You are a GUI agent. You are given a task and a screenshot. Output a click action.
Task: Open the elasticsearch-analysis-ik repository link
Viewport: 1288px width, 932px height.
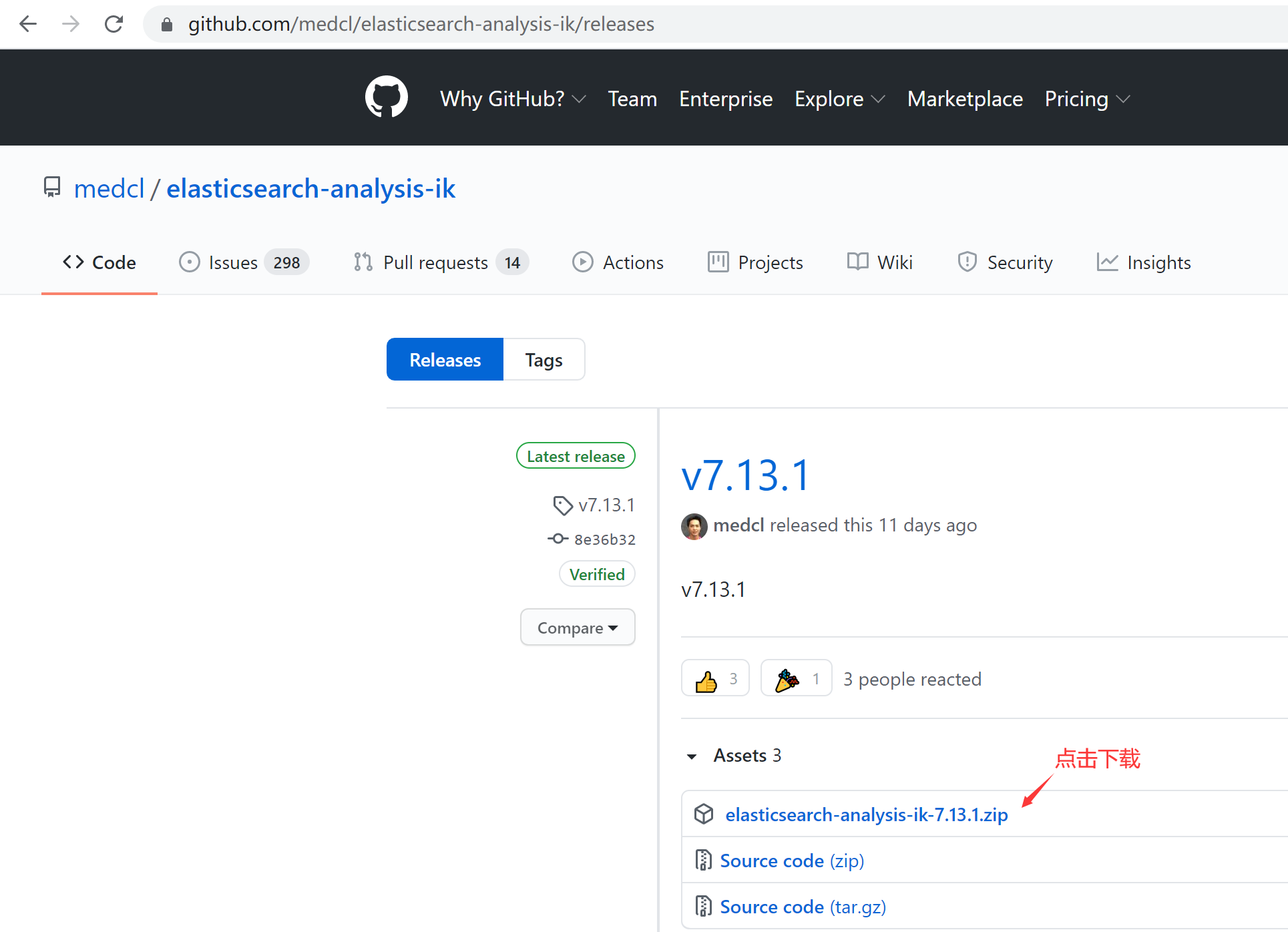click(310, 188)
